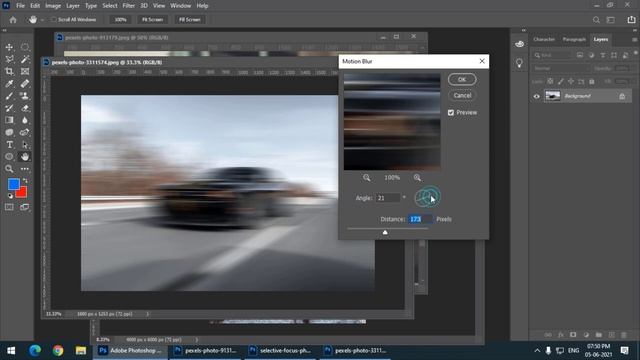Image resolution: width=640 pixels, height=360 pixels.
Task: Collapse the right panel group arrows
Action: click(x=634, y=30)
